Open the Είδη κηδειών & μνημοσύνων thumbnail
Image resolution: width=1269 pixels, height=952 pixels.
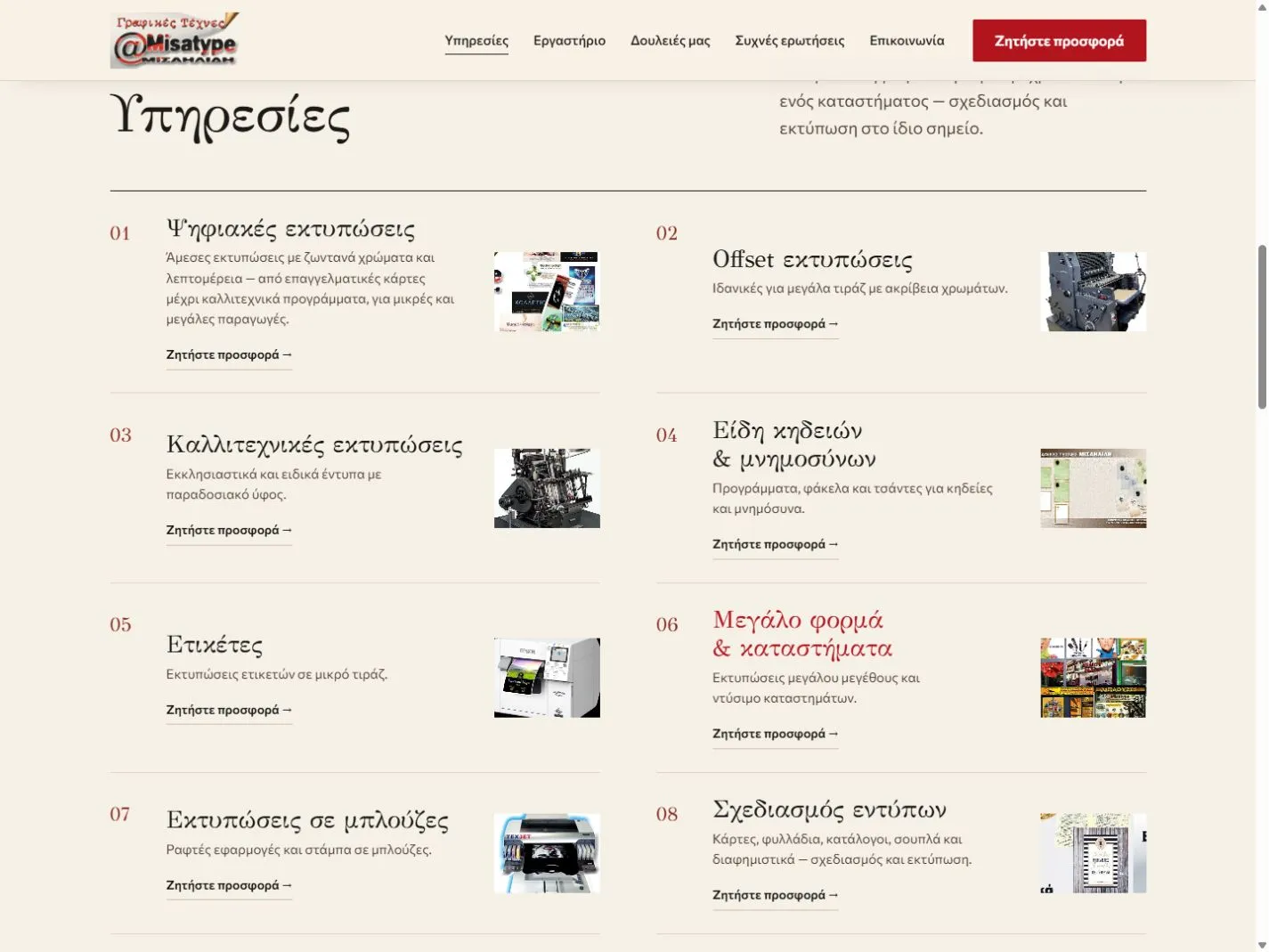click(x=1093, y=488)
